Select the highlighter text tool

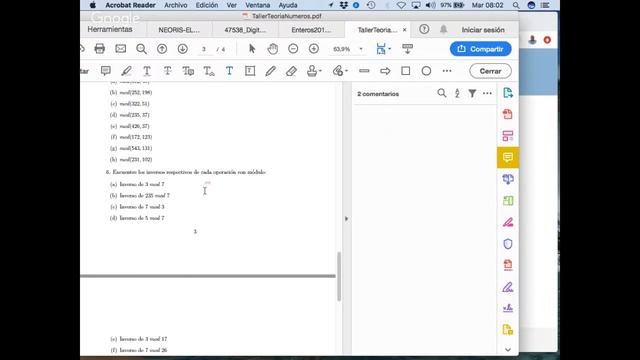coord(126,71)
